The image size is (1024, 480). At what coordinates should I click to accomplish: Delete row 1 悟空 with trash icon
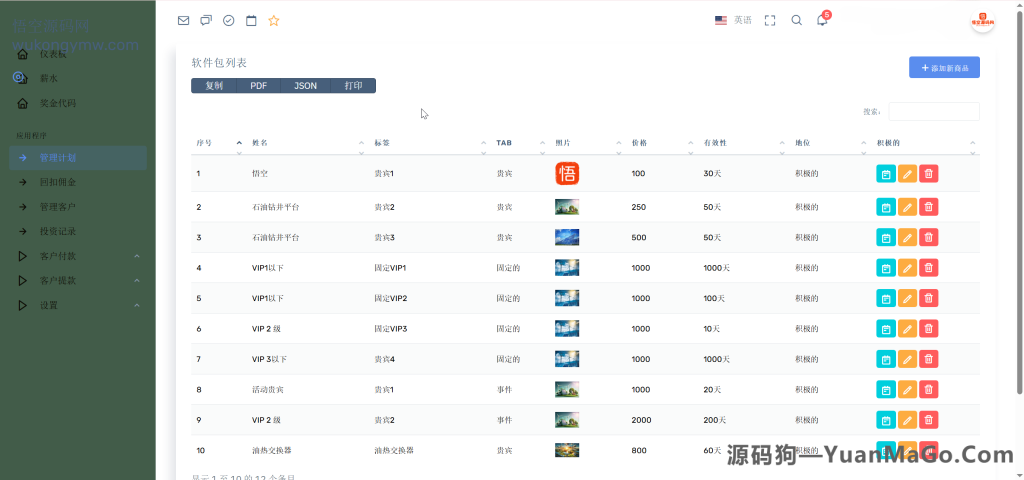929,174
